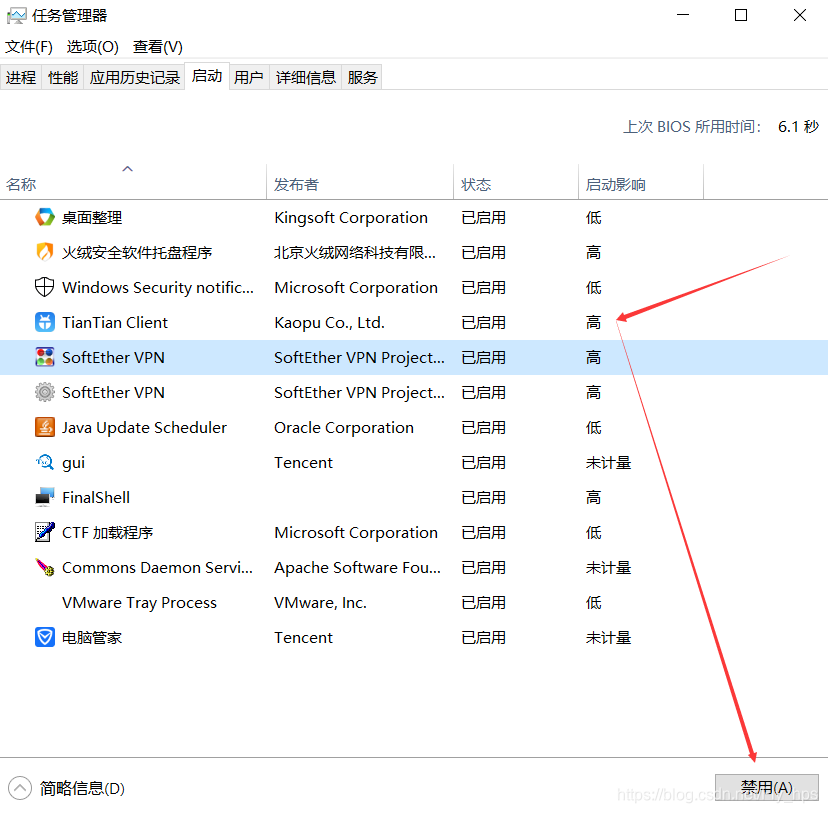
Task: Select the TianTian Client entry
Action: pyautogui.click(x=115, y=323)
